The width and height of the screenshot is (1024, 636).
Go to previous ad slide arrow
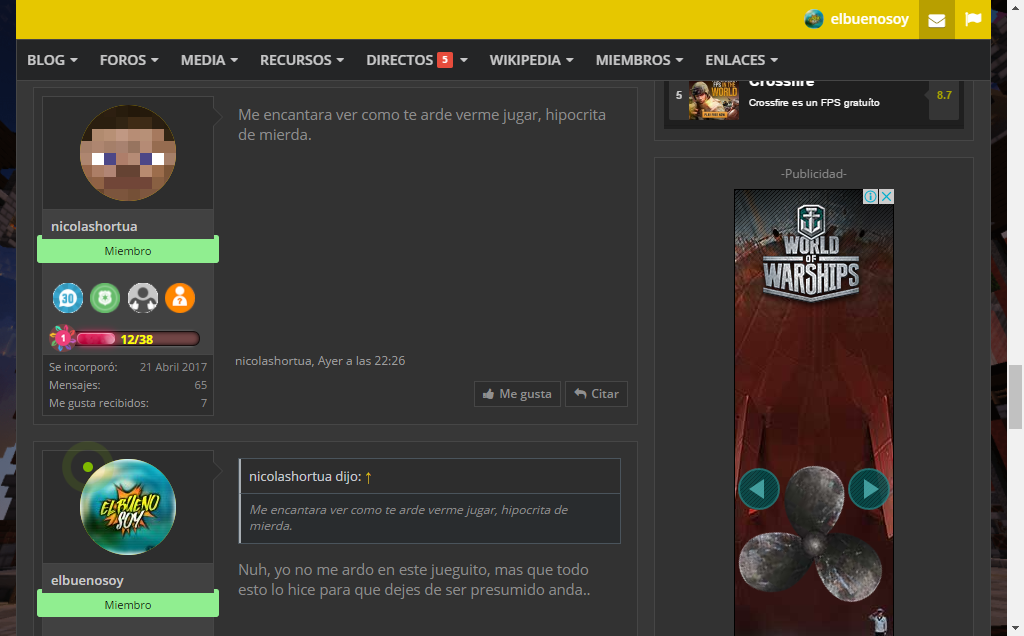(x=758, y=489)
